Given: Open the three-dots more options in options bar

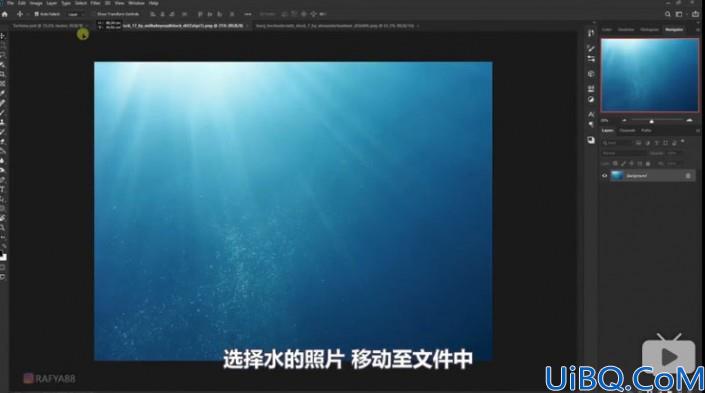Looking at the screenshot, I should (x=248, y=14).
